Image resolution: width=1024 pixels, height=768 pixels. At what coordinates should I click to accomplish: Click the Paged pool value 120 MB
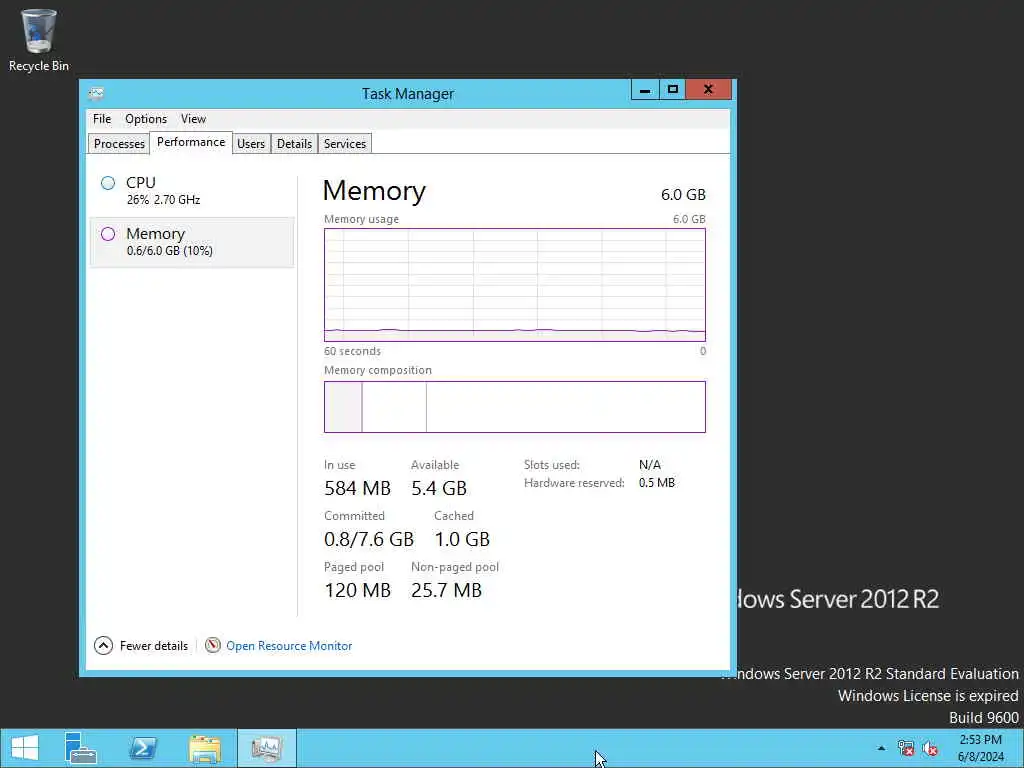click(x=357, y=590)
